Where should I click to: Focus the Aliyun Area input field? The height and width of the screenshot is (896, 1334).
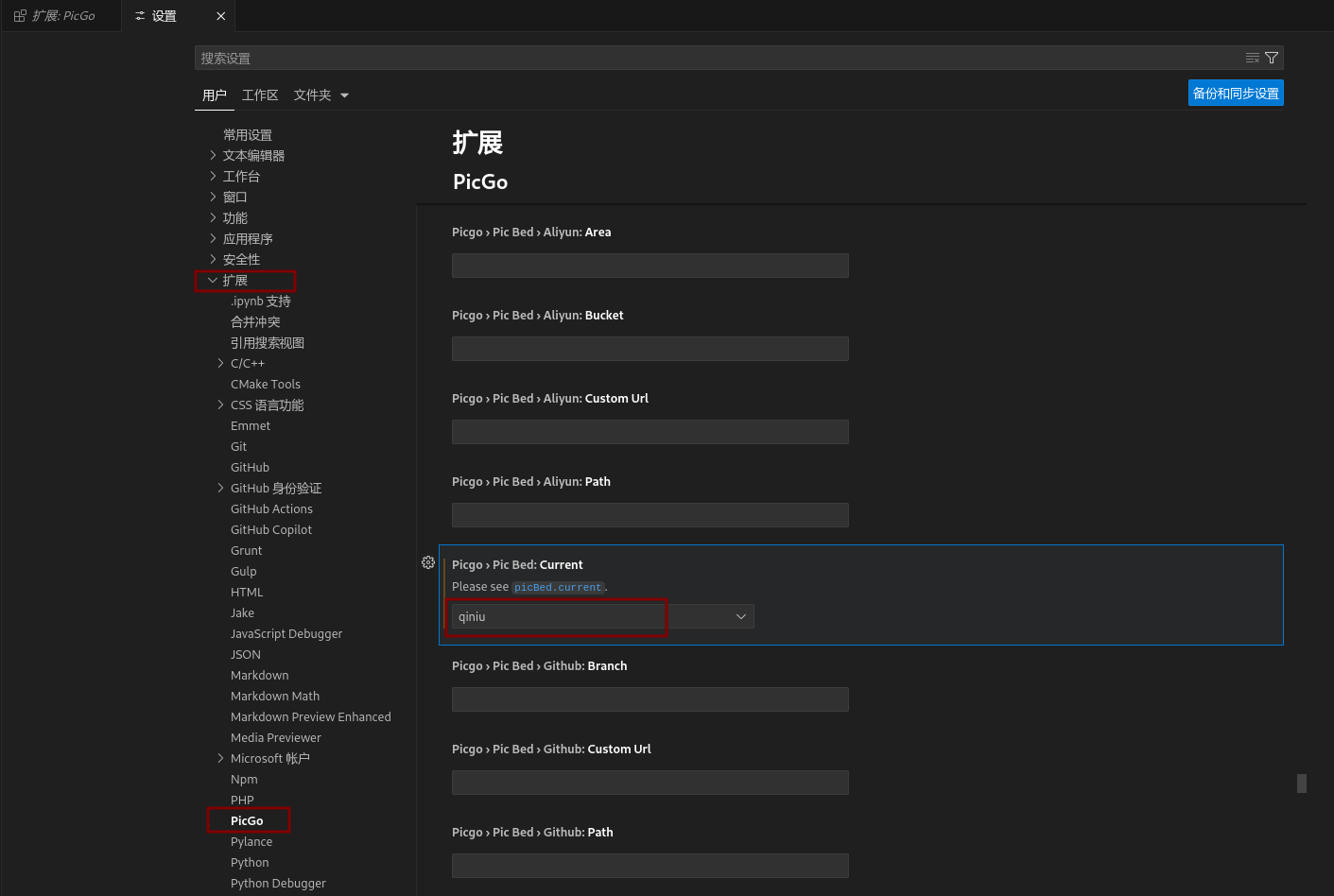pos(650,266)
